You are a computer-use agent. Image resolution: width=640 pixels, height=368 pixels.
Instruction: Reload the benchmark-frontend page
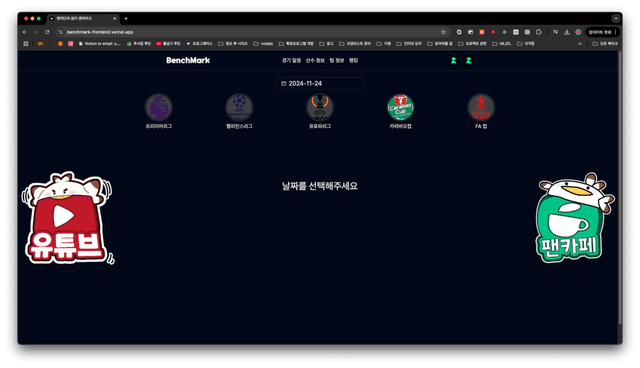47,32
